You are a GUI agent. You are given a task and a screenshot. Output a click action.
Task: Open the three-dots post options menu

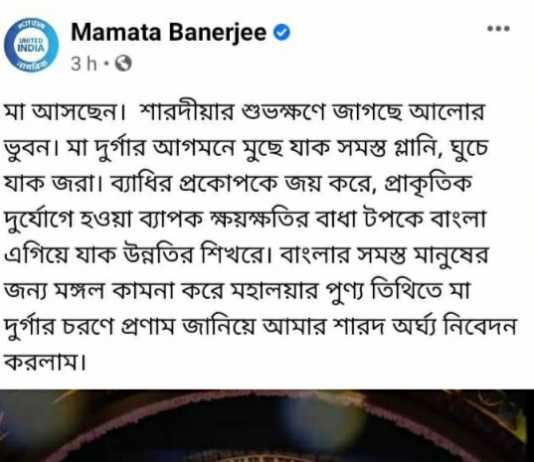coord(498,28)
